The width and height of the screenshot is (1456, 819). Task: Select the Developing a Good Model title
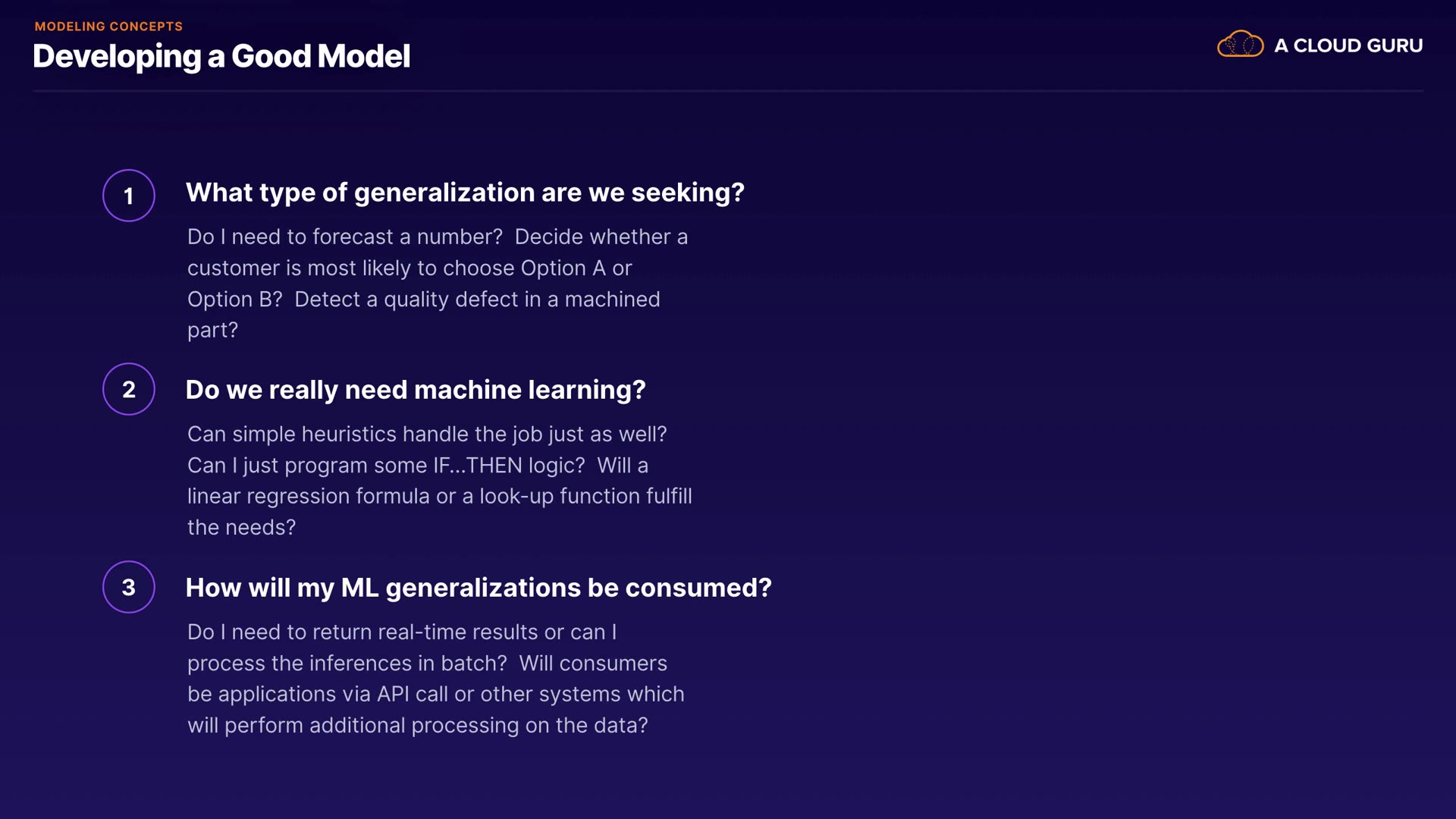coord(221,57)
